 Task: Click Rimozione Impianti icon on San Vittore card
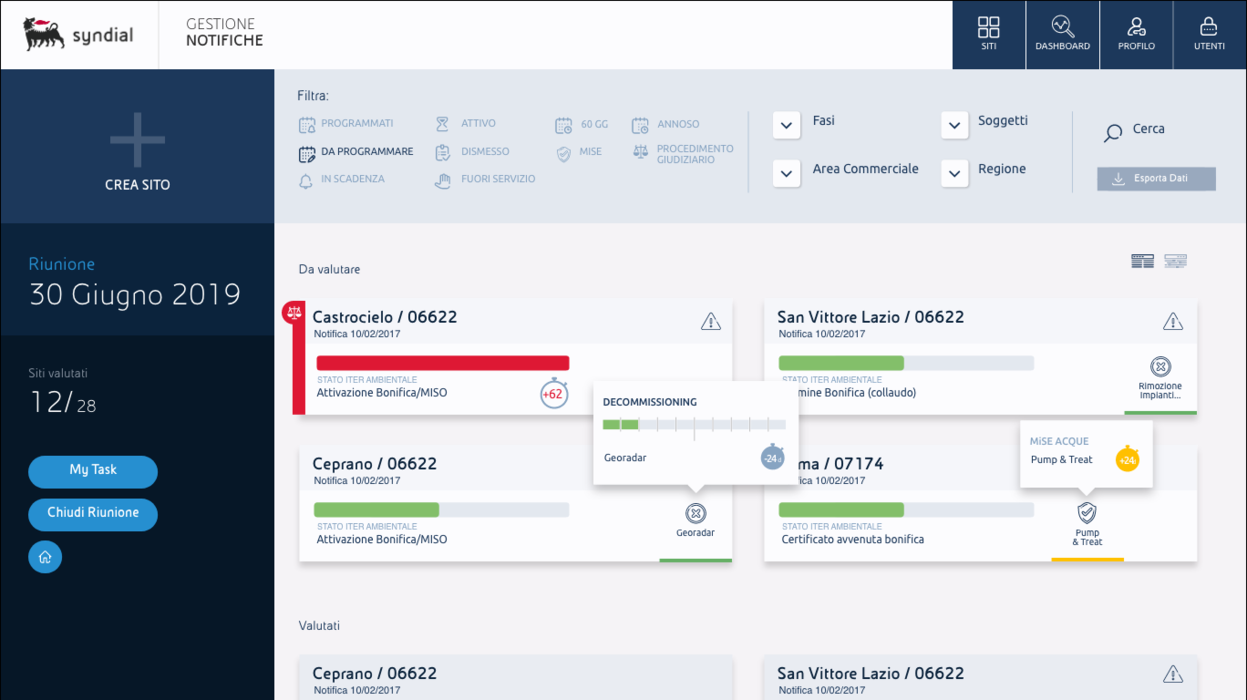(x=1159, y=367)
